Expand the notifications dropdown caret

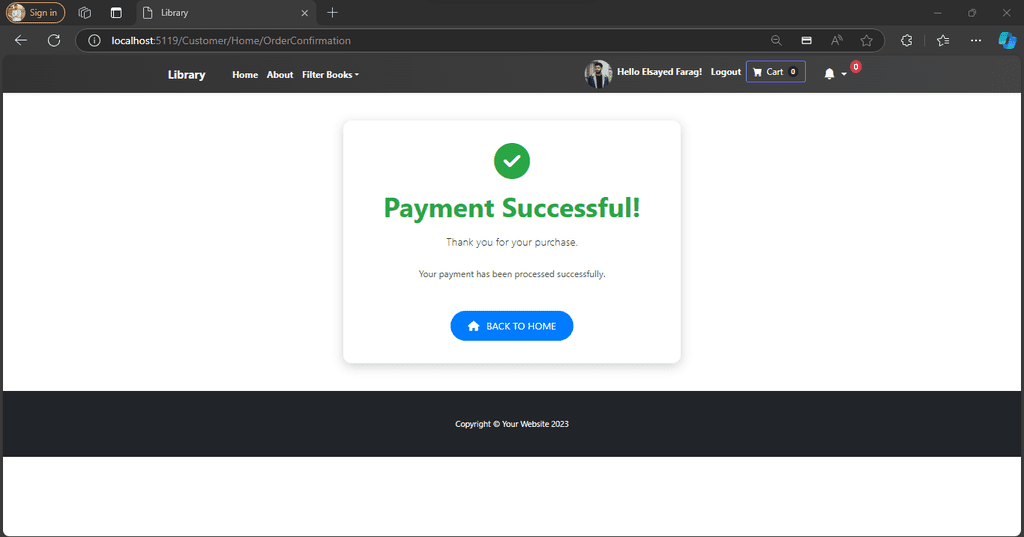844,74
